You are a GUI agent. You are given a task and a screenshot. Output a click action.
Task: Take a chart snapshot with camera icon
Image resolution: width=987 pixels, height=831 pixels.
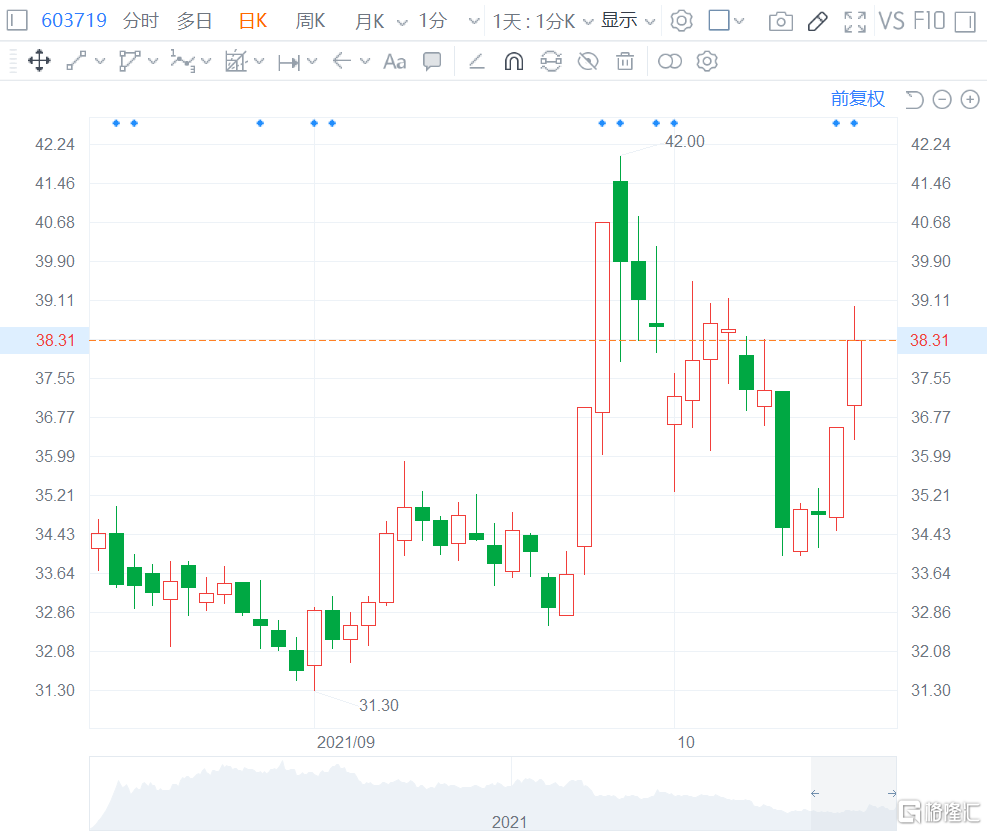[x=781, y=22]
